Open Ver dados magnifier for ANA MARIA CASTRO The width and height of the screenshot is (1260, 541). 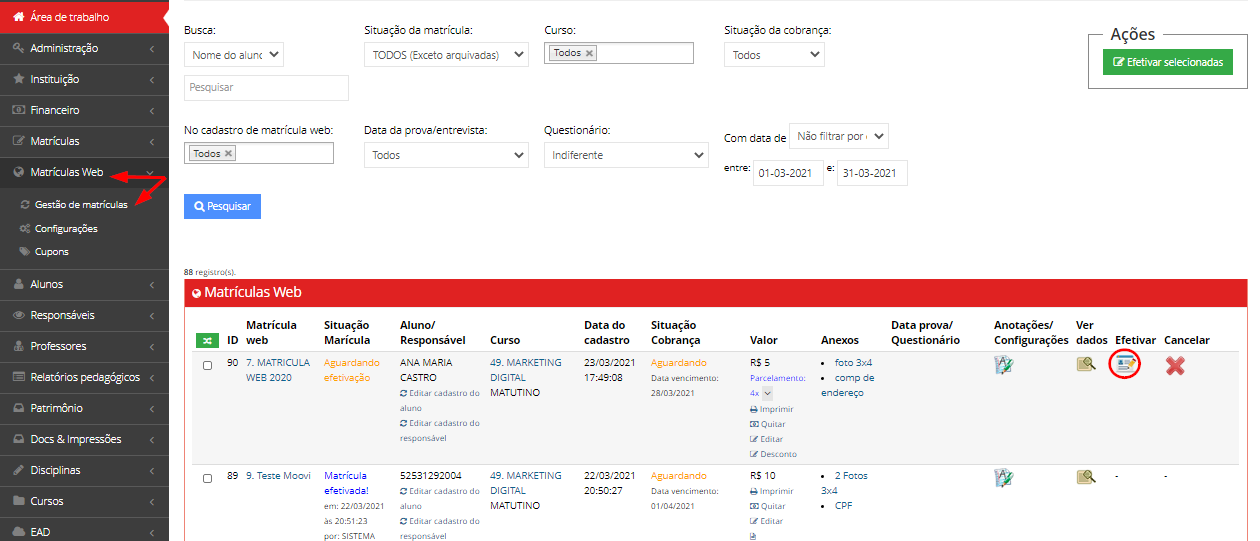click(1086, 364)
